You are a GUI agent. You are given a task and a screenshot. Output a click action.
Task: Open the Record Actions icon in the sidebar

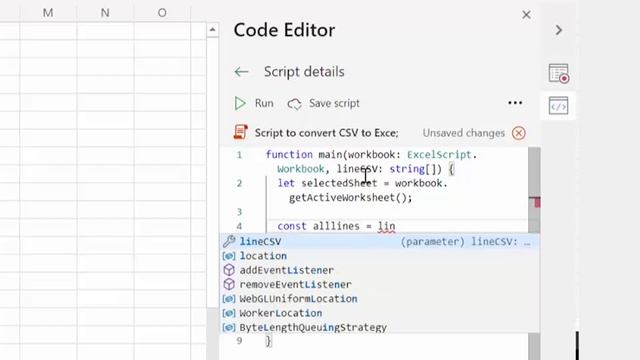[x=559, y=73]
